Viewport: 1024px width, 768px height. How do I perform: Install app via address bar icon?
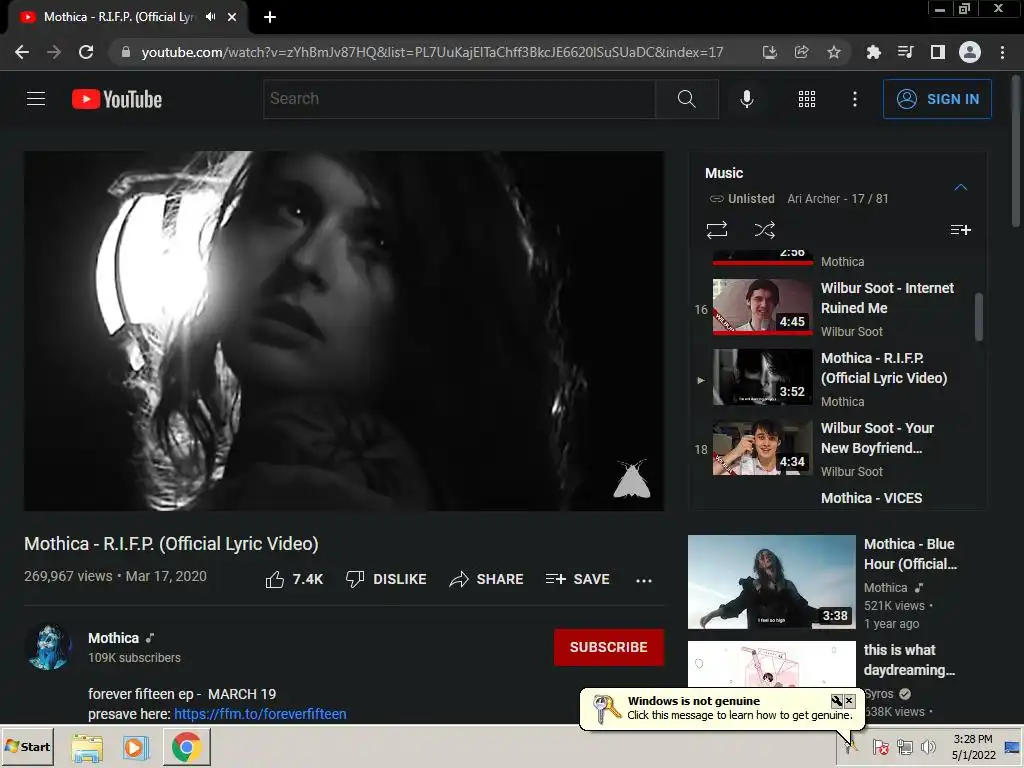[770, 52]
